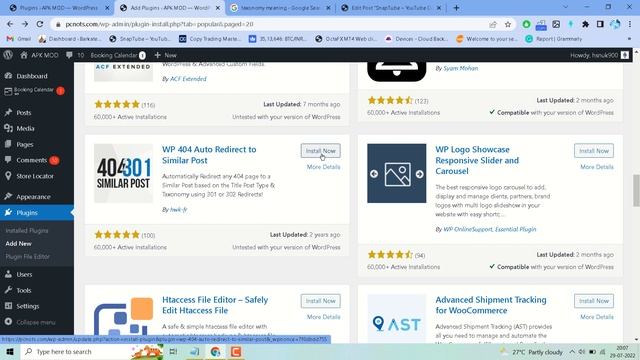Viewport: 640px width, 360px height.
Task: Open Tools menu in sidebar
Action: [24, 290]
